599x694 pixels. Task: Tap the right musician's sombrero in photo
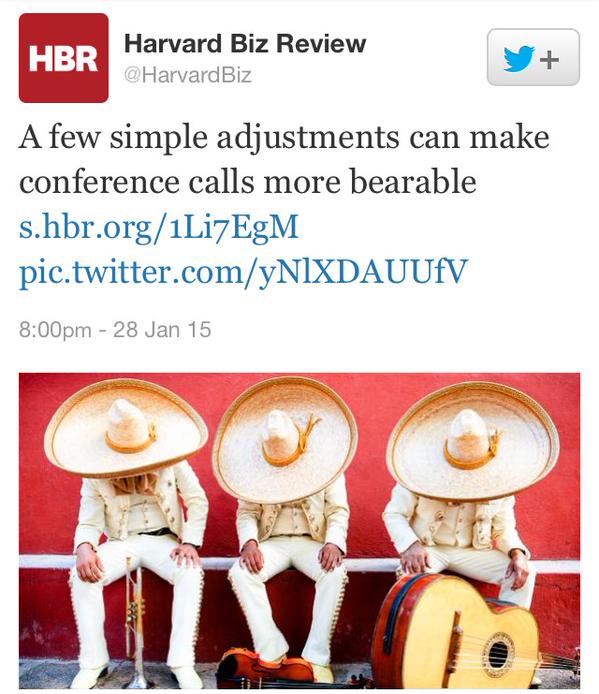click(x=473, y=440)
